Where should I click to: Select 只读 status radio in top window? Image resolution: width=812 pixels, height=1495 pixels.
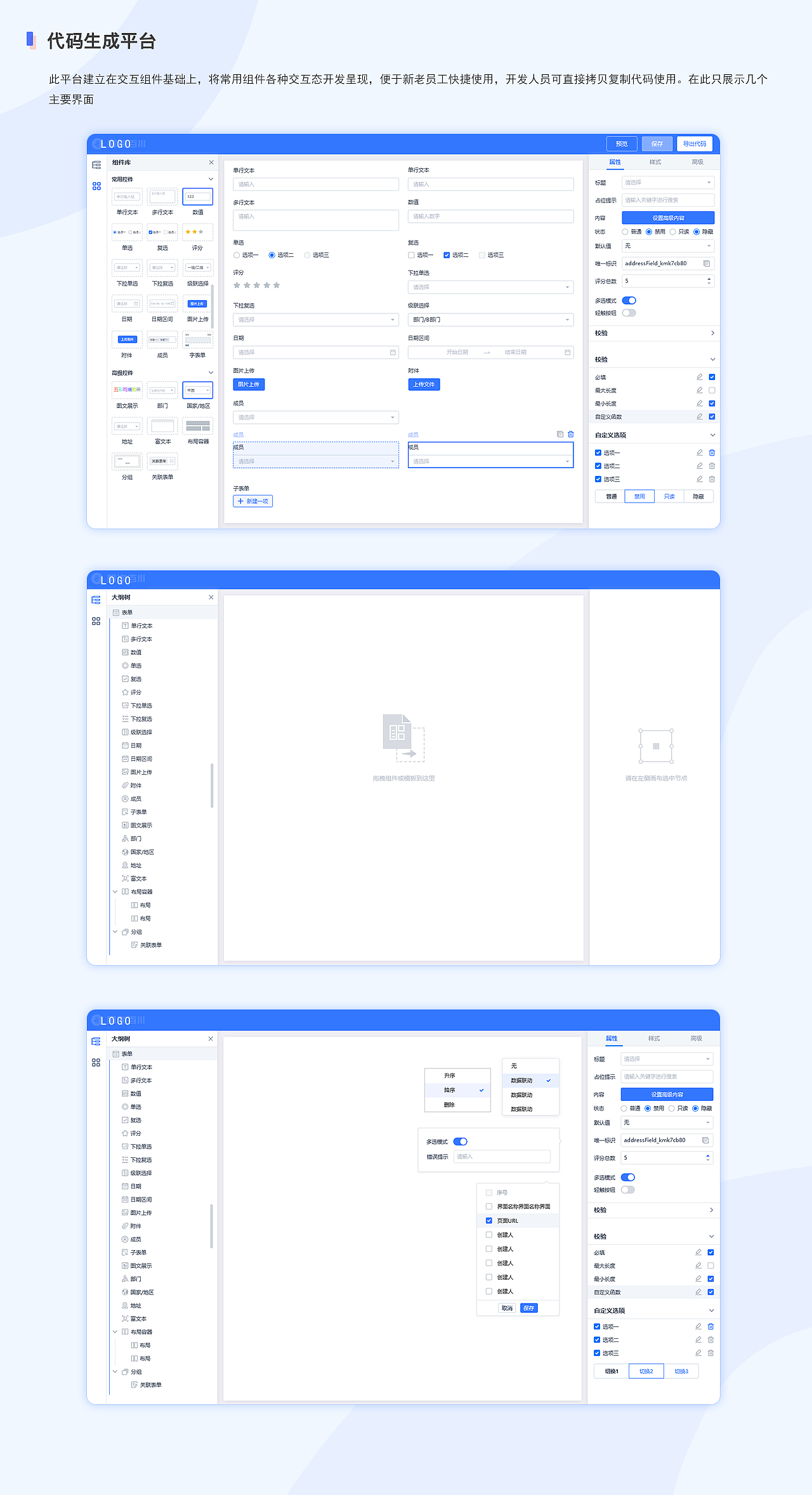pos(673,232)
